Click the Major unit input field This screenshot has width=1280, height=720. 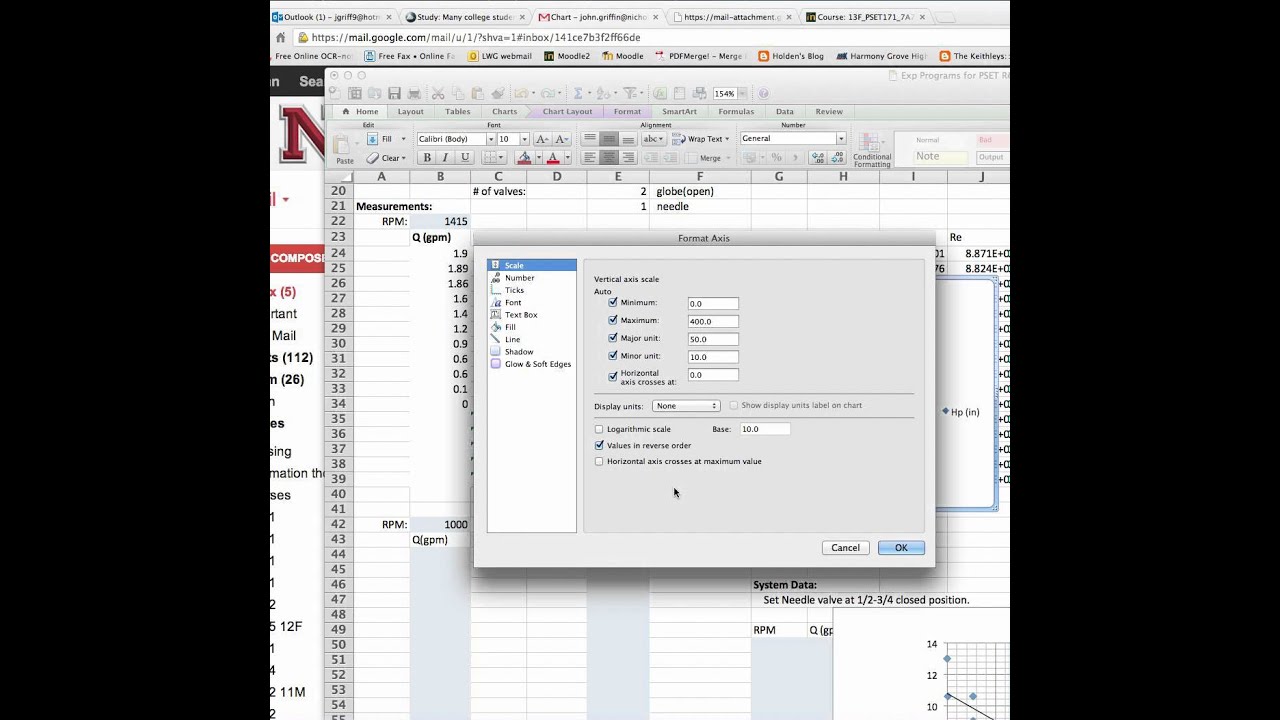tap(713, 339)
